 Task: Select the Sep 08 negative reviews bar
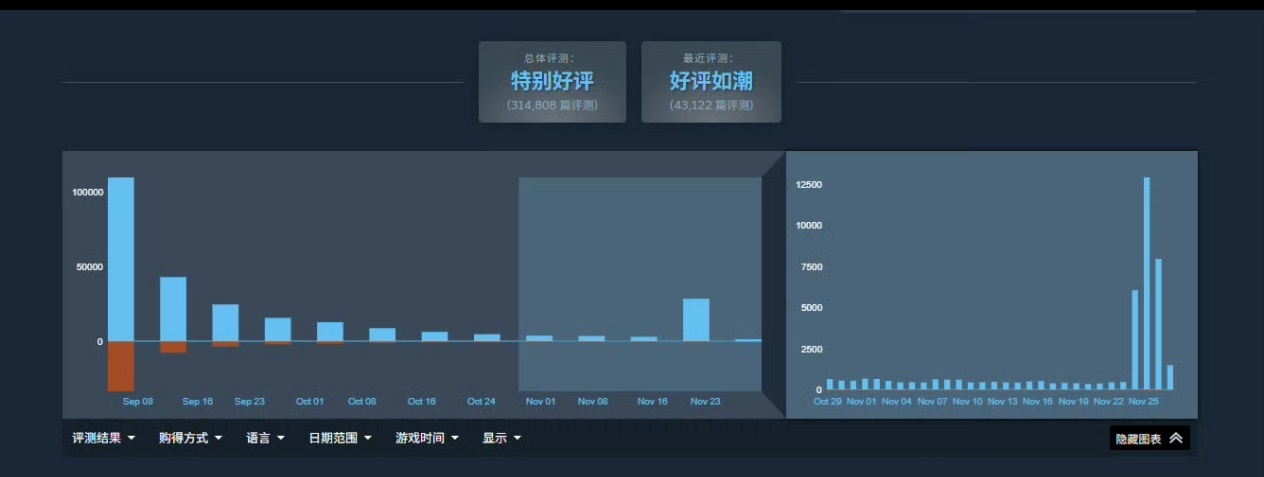(121, 366)
